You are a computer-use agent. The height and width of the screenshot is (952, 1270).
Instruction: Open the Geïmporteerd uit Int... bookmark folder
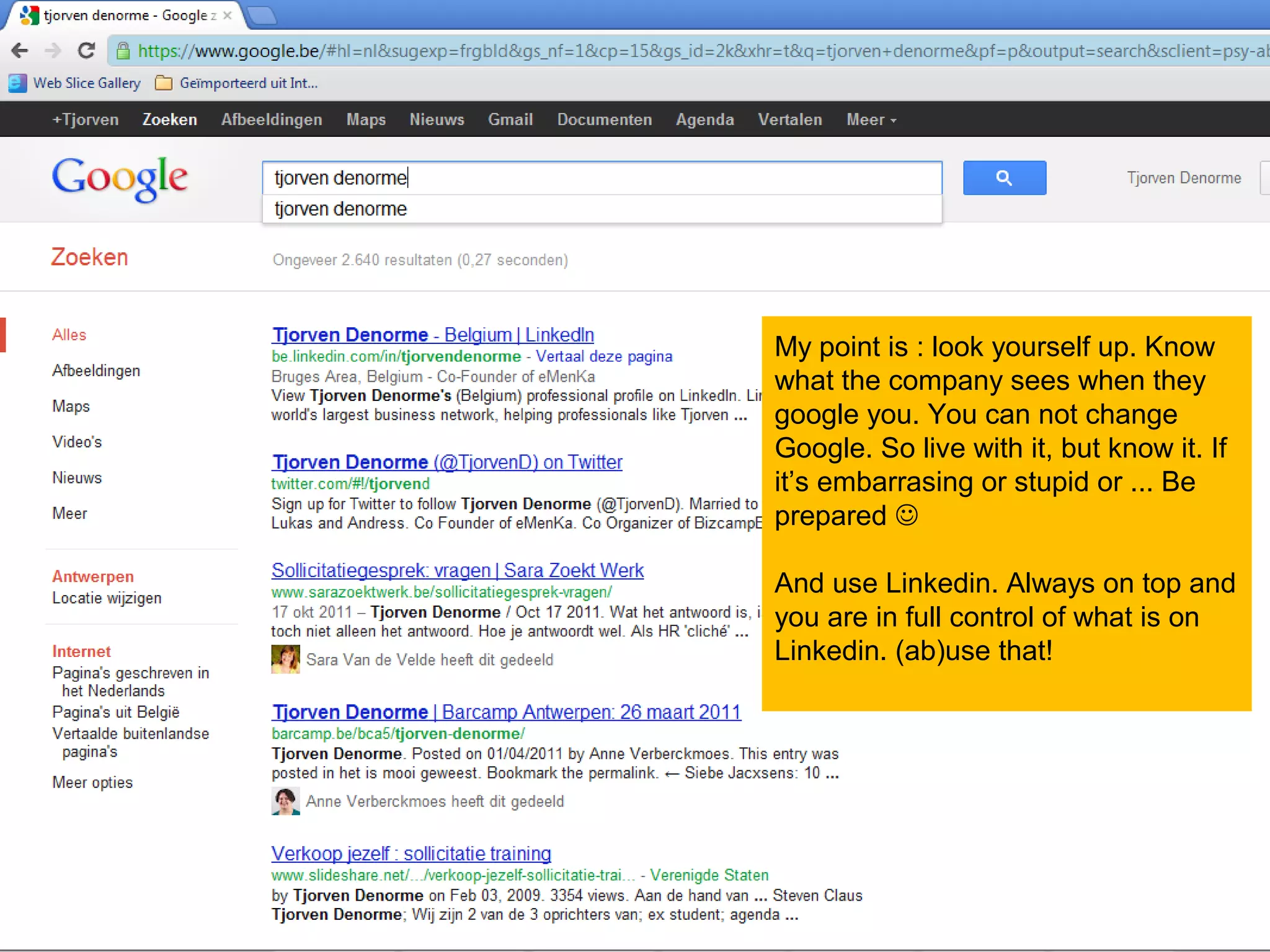point(236,83)
